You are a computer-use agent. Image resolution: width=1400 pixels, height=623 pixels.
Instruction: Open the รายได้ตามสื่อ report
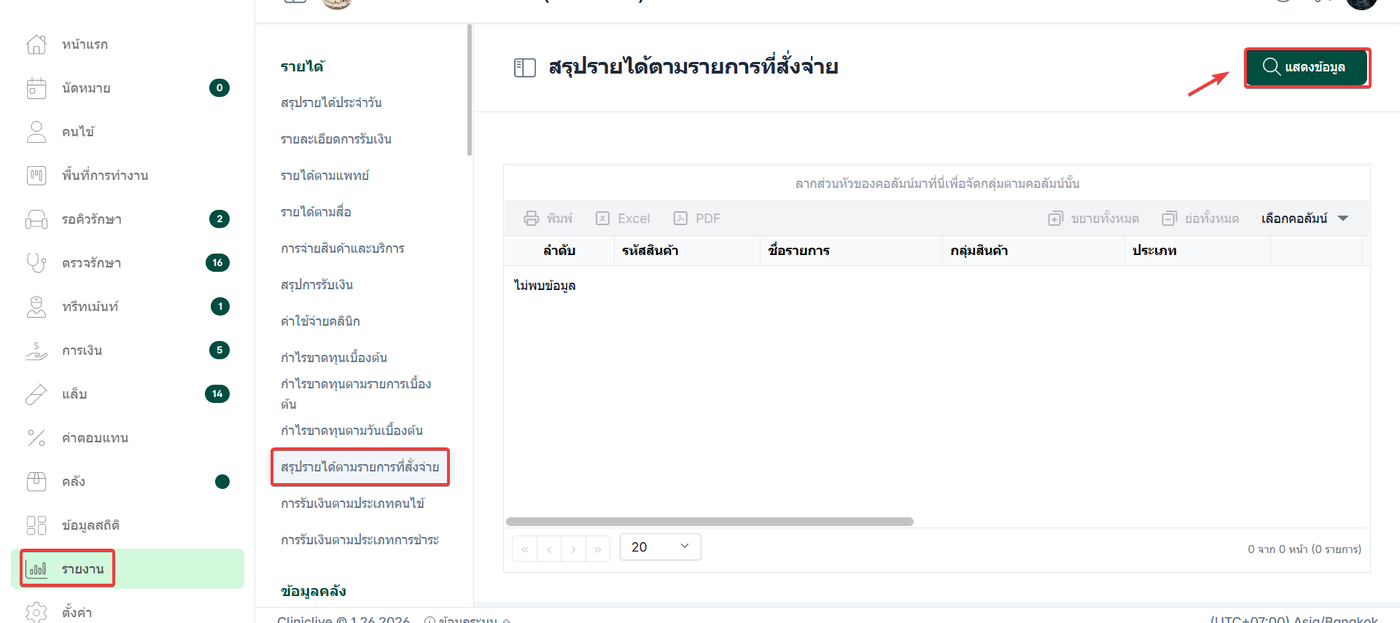pyautogui.click(x=316, y=212)
